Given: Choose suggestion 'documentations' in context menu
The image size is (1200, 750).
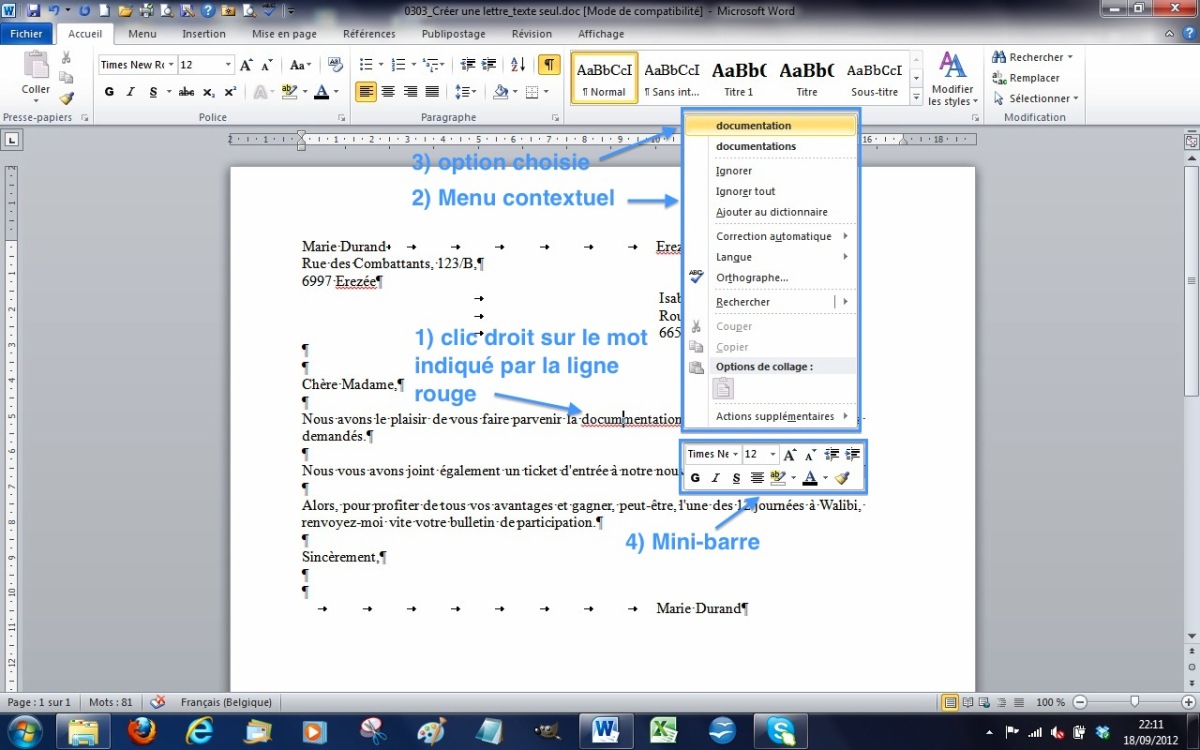Looking at the screenshot, I should pyautogui.click(x=756, y=146).
